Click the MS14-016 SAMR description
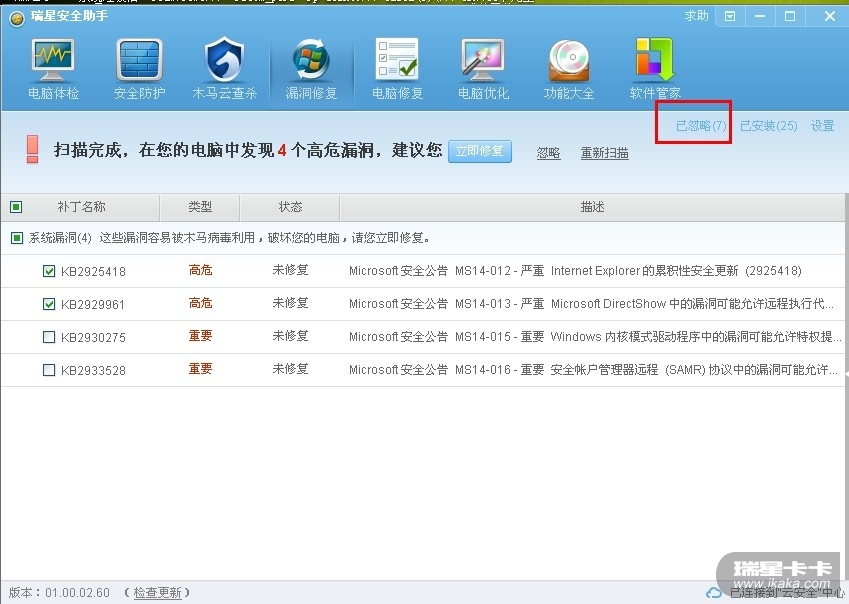Viewport: 849px width, 604px height. (x=594, y=370)
